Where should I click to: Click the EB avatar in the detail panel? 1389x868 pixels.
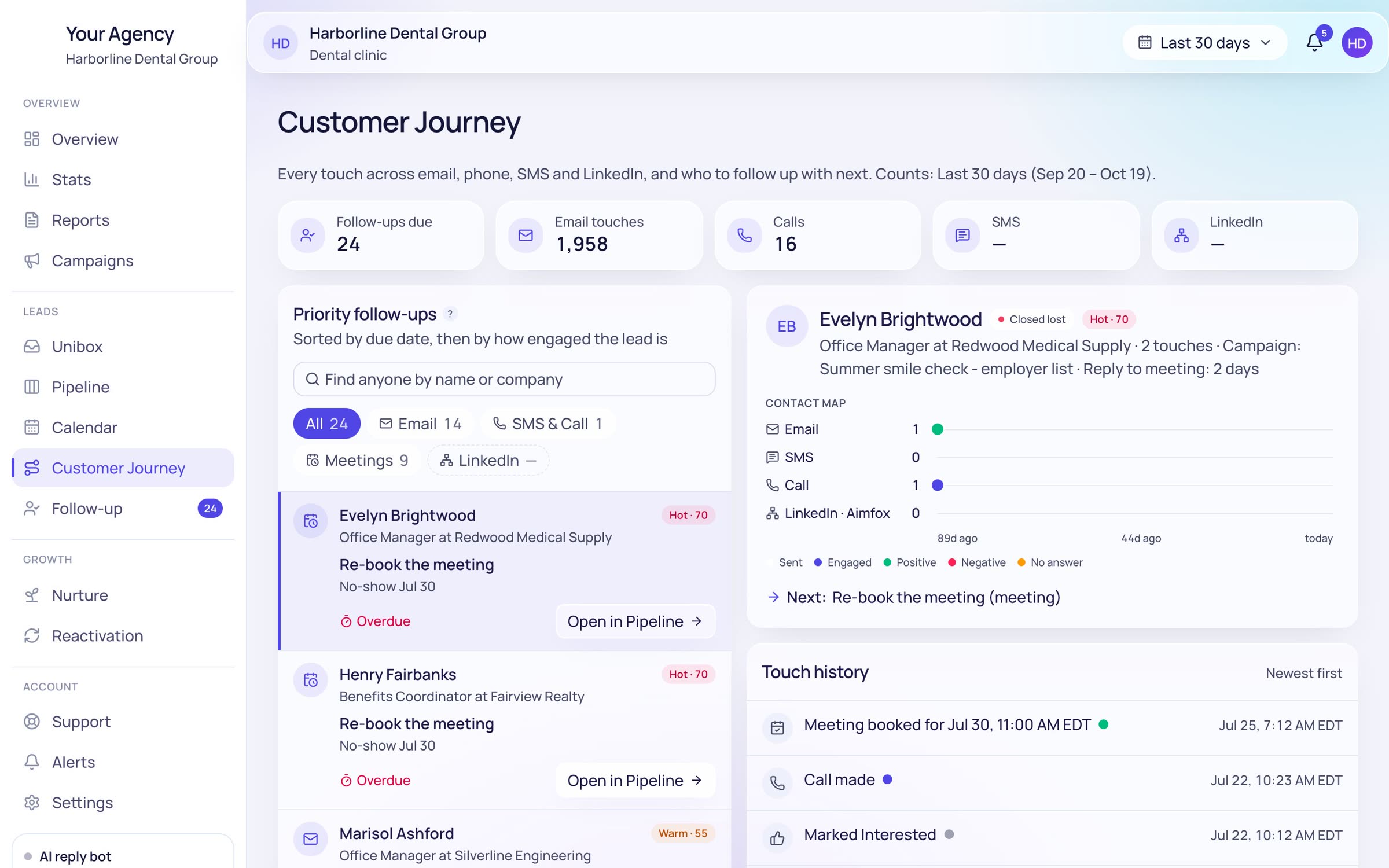click(x=787, y=326)
